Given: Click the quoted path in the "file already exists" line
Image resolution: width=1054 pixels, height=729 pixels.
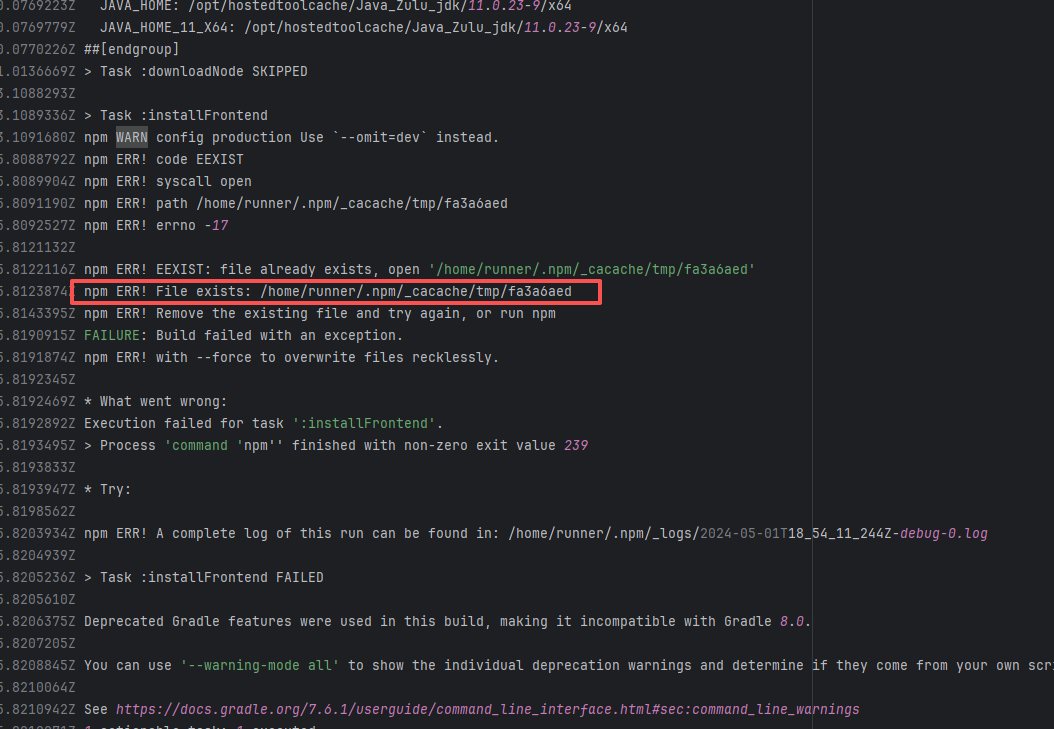Looking at the screenshot, I should (x=591, y=269).
